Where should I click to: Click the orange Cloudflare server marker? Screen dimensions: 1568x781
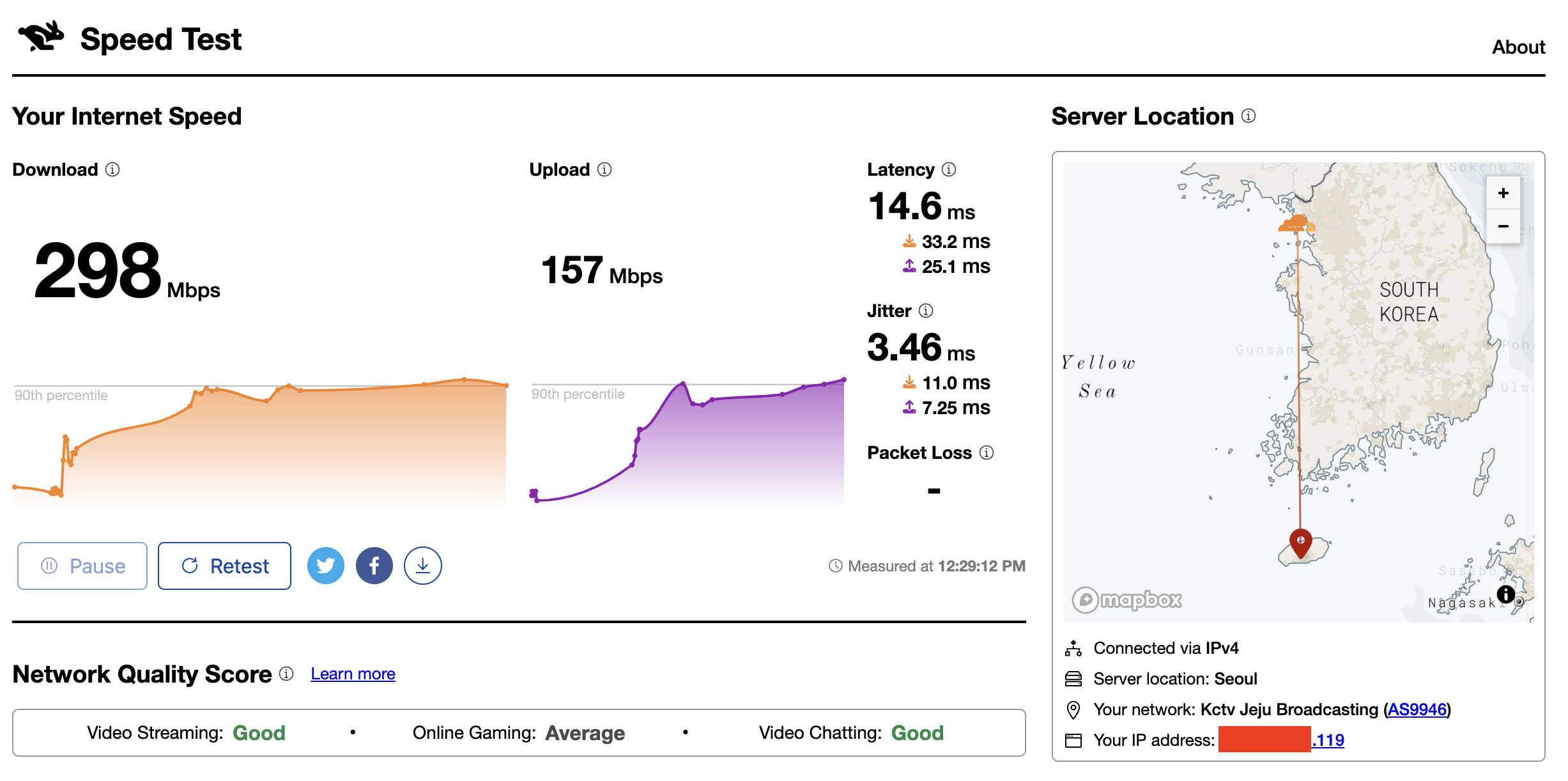point(1296,224)
